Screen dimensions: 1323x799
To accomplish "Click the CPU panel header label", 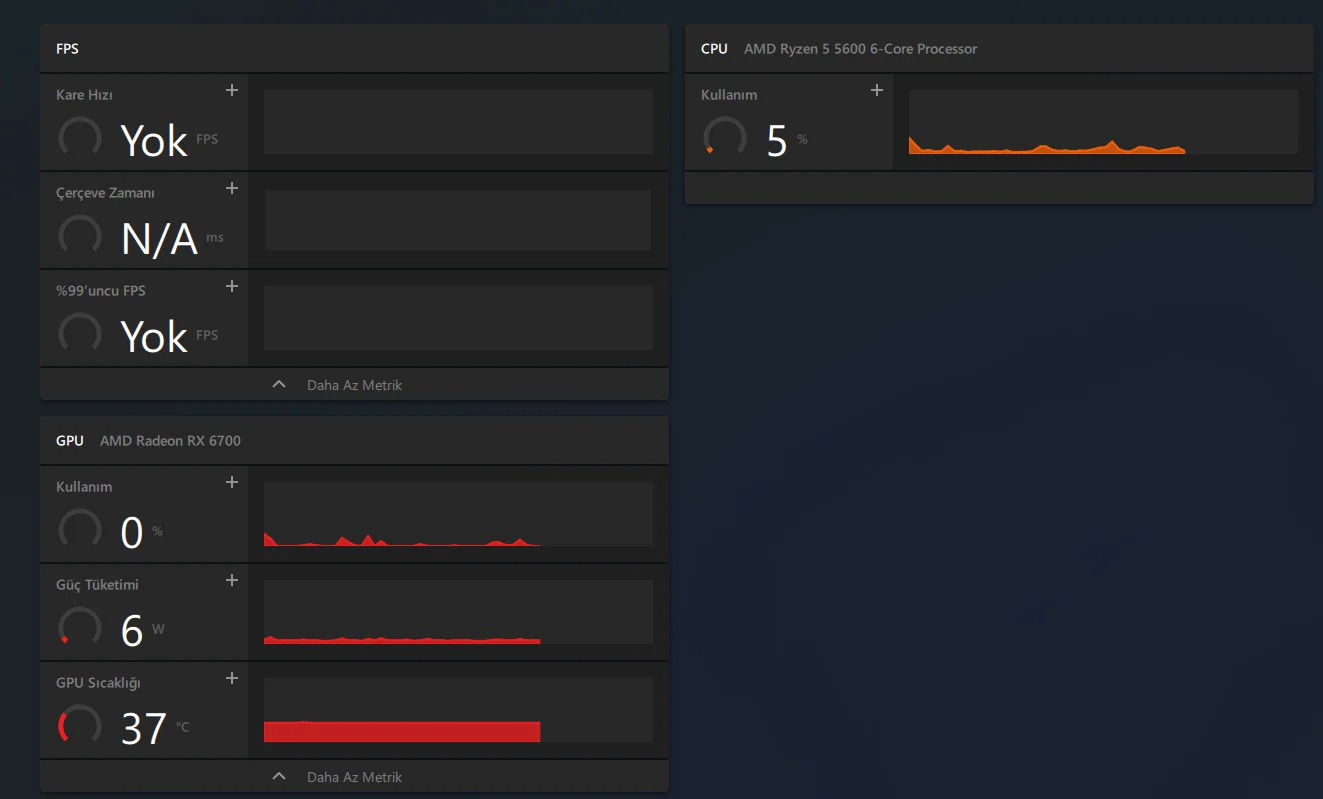I will tap(714, 49).
